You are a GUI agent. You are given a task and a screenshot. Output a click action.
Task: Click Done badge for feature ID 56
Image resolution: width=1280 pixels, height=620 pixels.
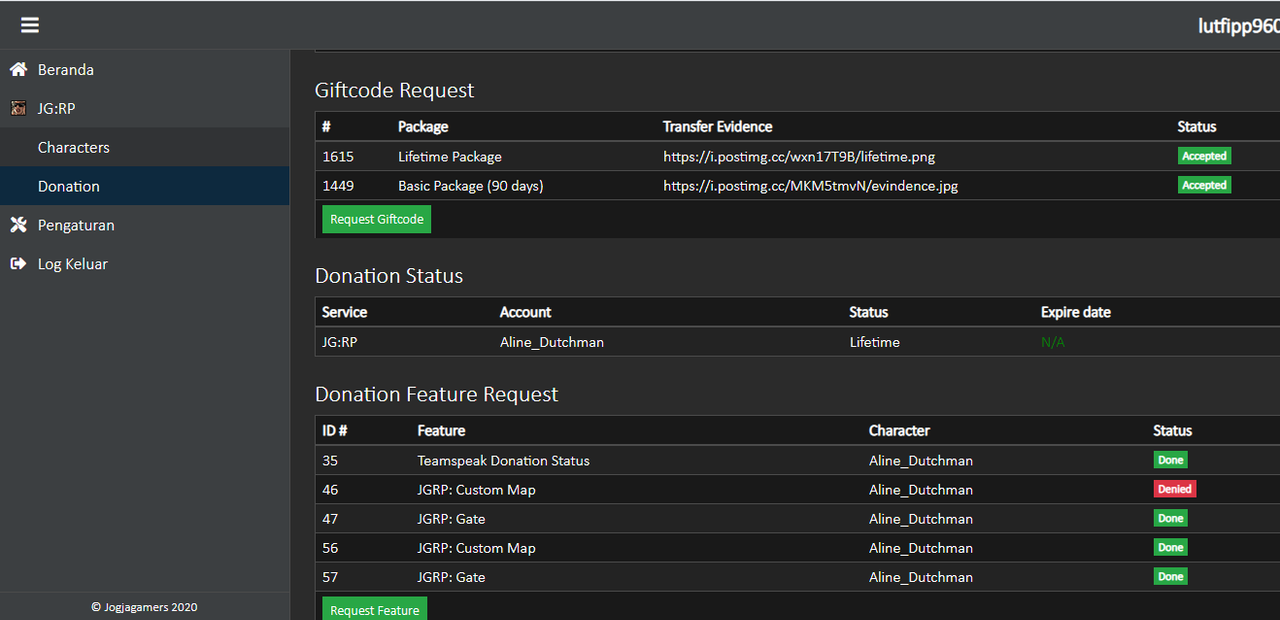pos(1170,547)
